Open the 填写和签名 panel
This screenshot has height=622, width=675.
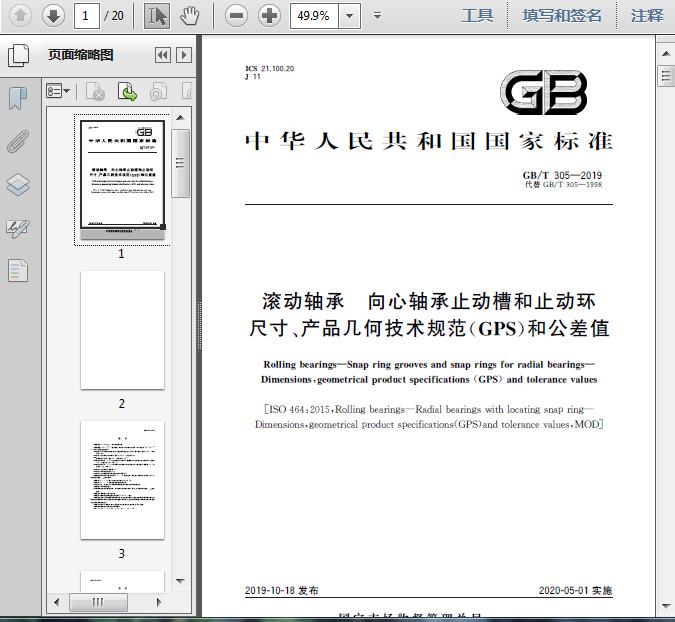(x=562, y=16)
